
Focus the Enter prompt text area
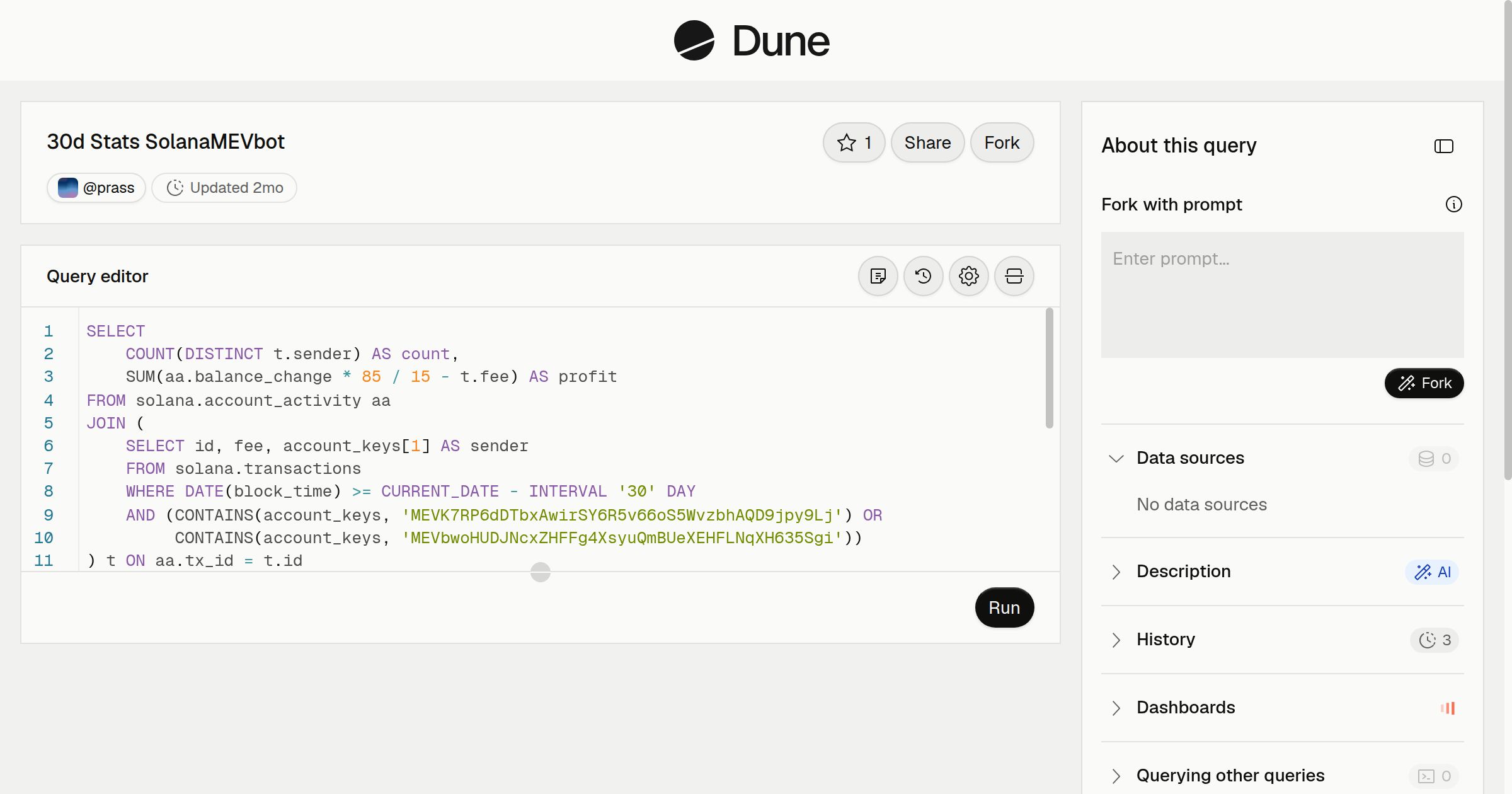coord(1282,295)
